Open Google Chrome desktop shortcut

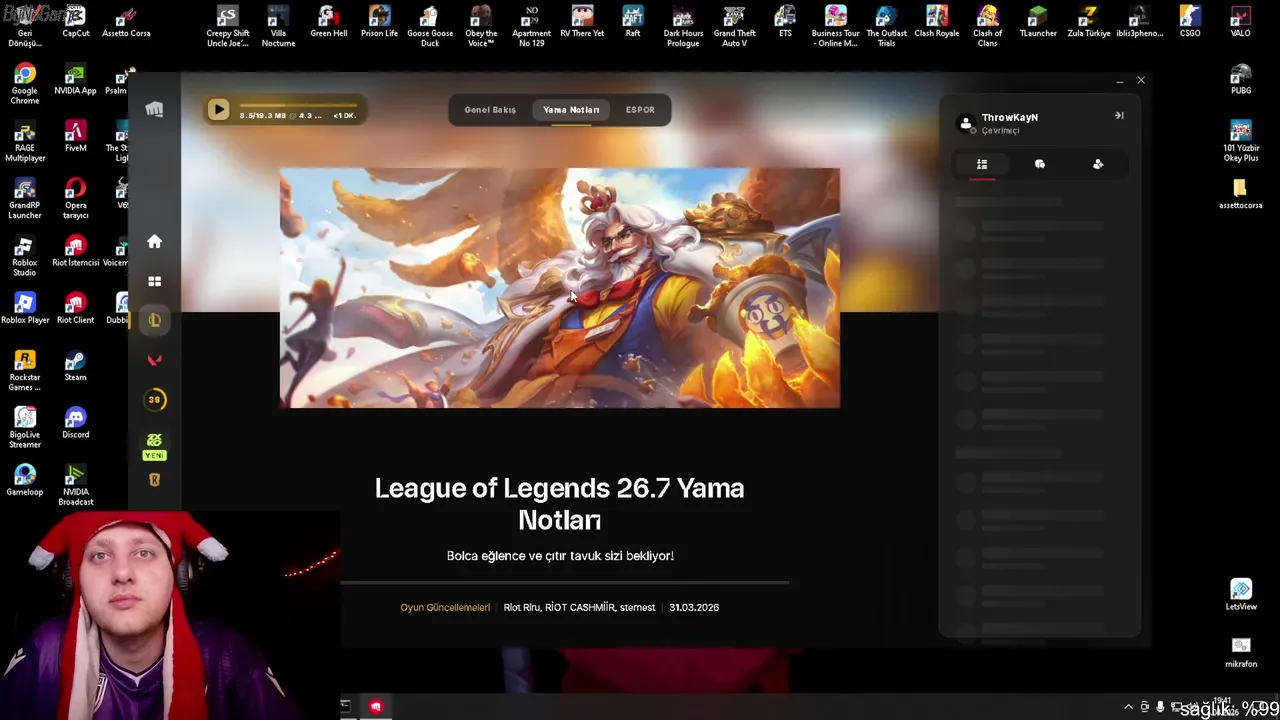point(25,84)
